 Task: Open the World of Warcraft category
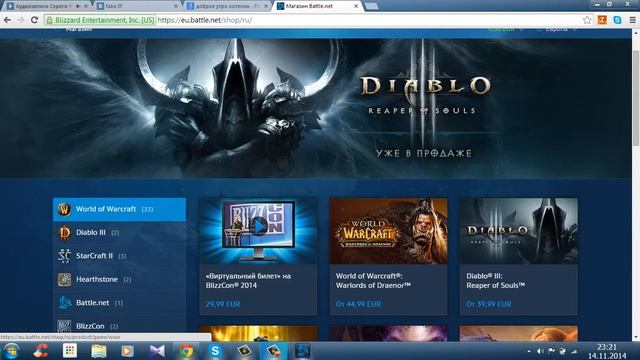pos(120,209)
